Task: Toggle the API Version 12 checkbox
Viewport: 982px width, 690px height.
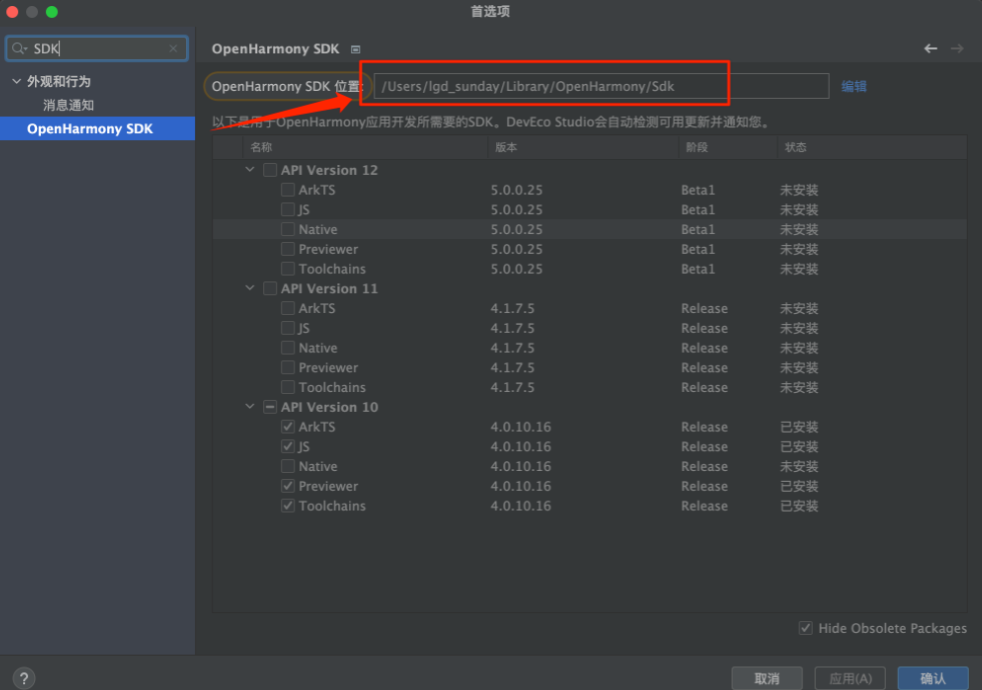Action: pos(270,170)
